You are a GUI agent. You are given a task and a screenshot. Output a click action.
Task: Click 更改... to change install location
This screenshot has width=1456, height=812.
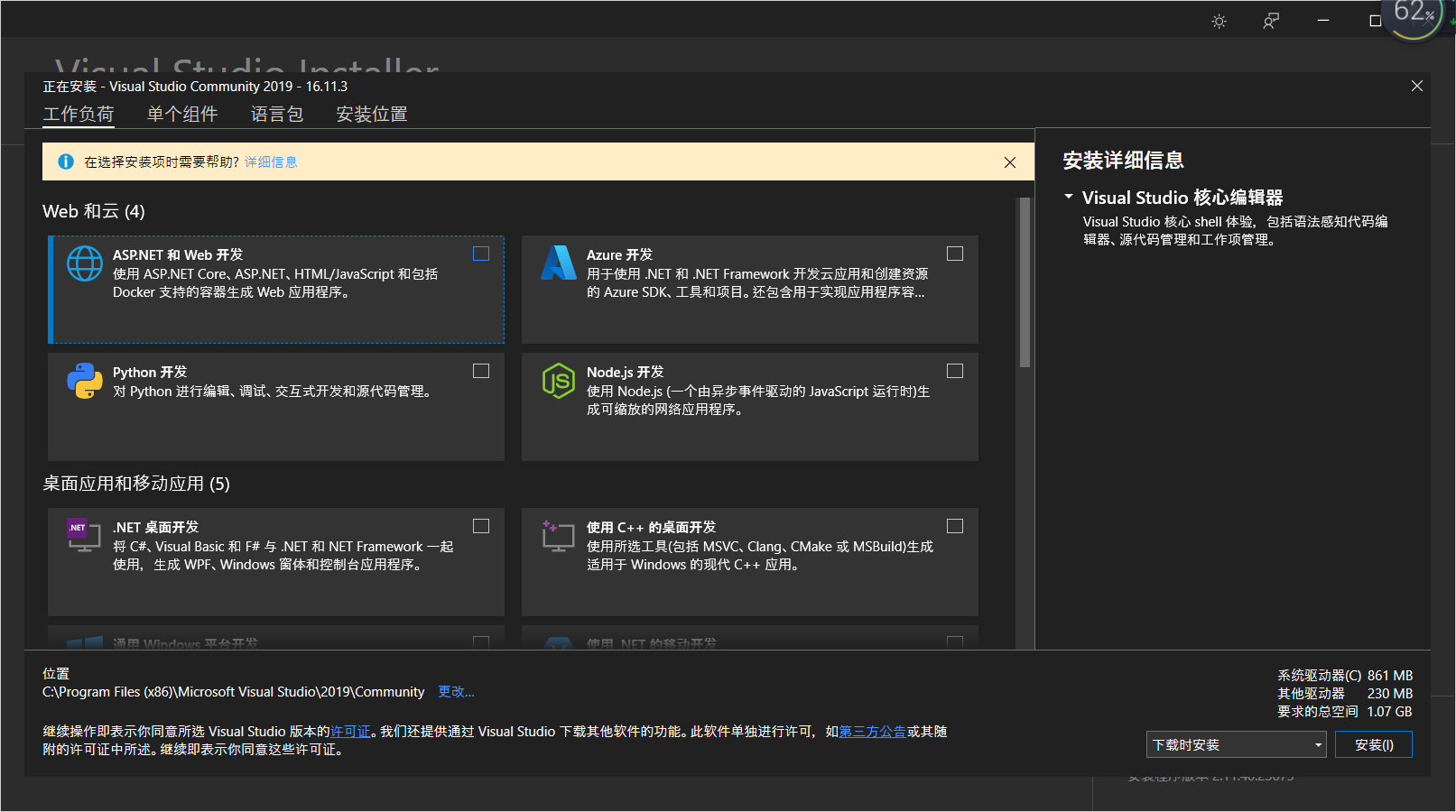click(456, 692)
